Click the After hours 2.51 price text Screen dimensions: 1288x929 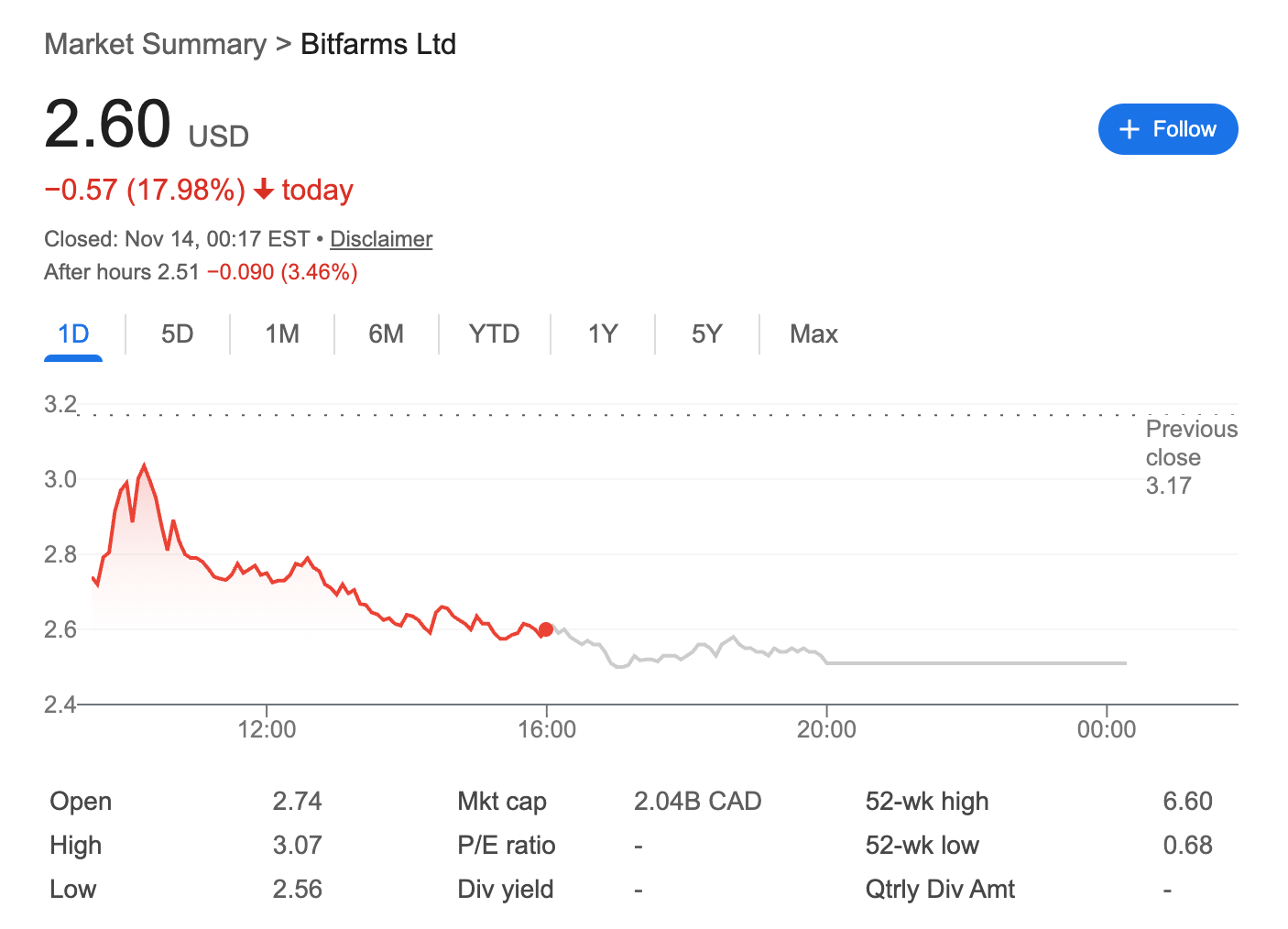click(x=121, y=272)
